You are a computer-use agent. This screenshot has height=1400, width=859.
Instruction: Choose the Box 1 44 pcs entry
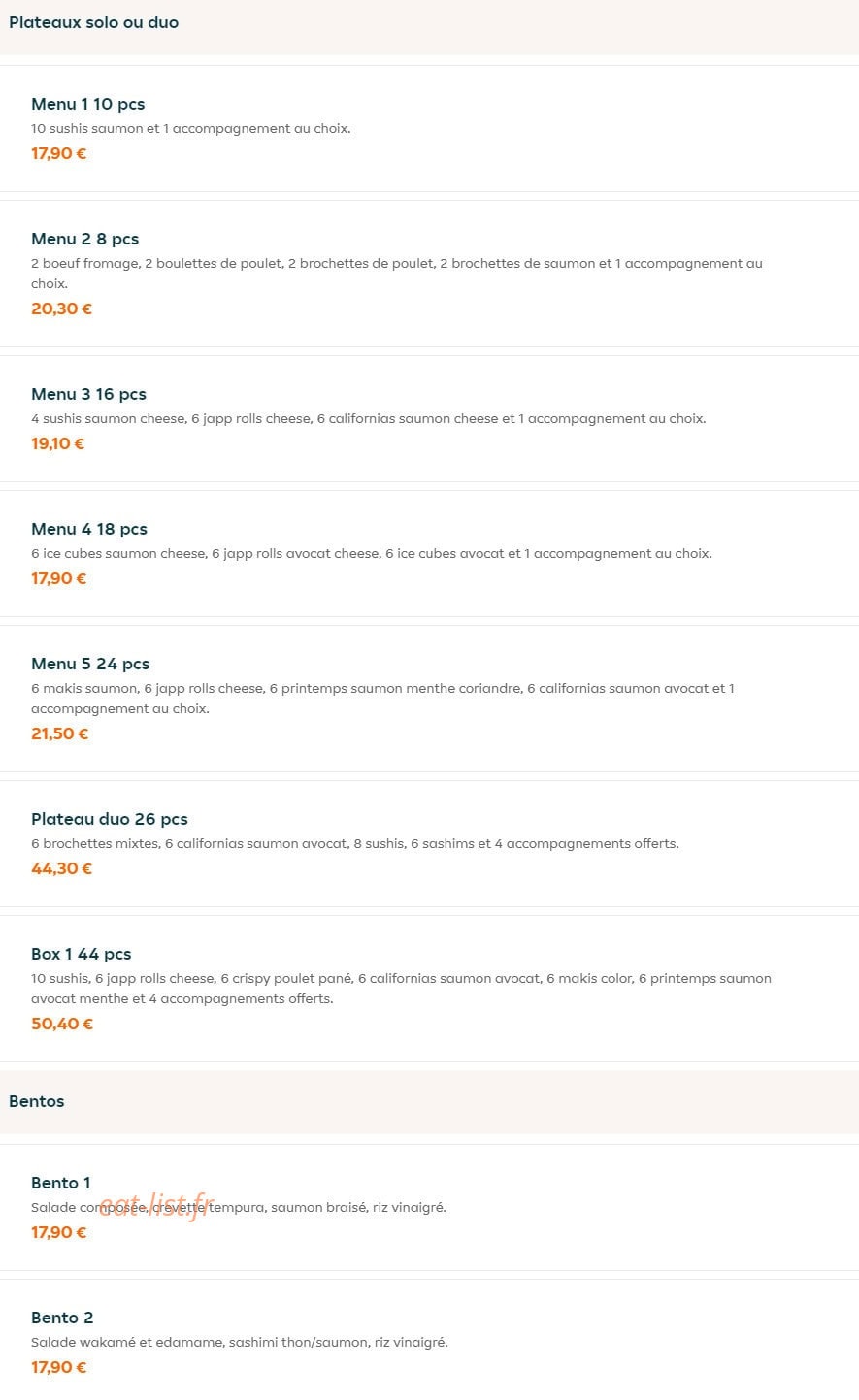[429, 989]
